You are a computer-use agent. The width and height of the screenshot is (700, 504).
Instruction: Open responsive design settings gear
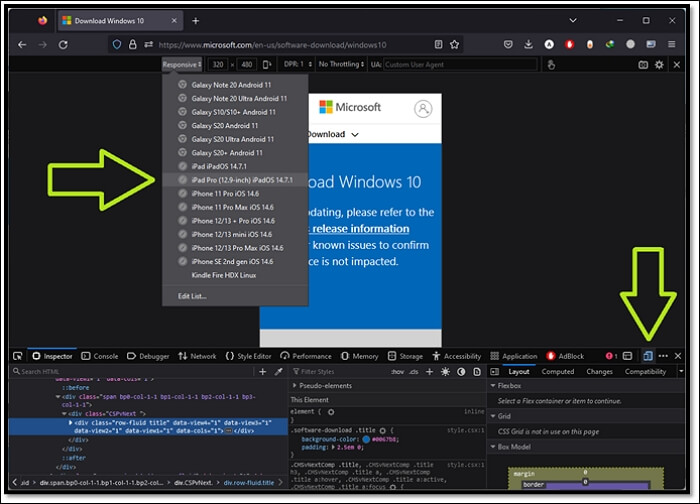(x=659, y=64)
